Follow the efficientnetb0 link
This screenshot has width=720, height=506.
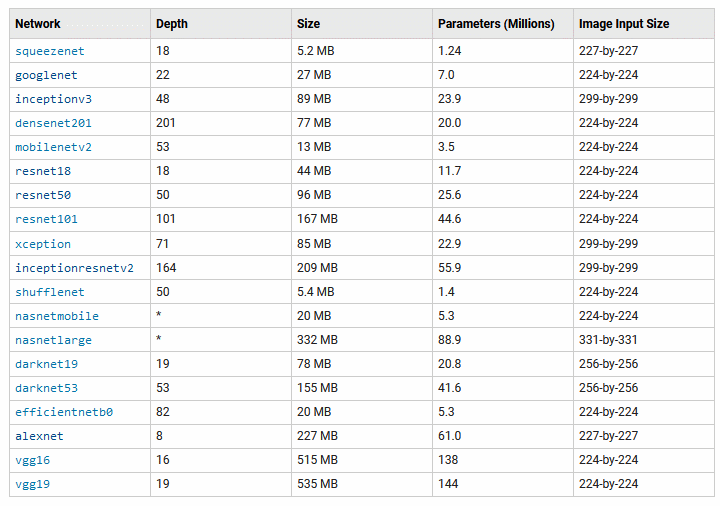[64, 412]
